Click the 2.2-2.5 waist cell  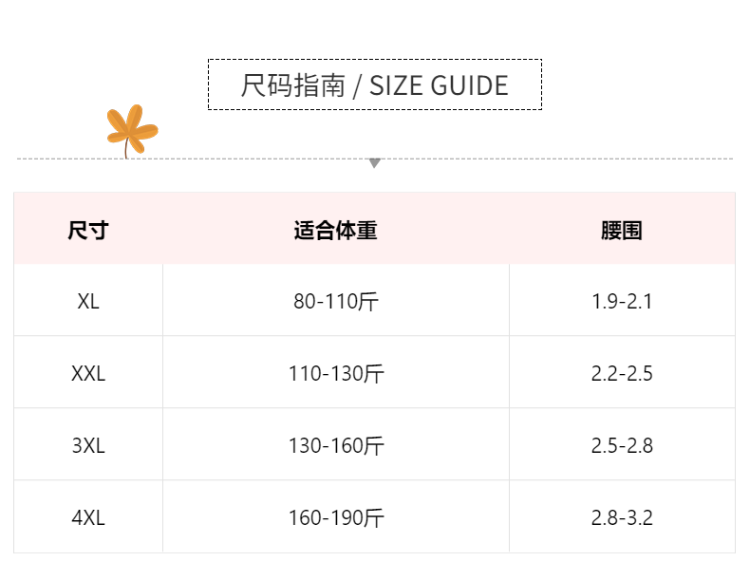[x=621, y=374]
